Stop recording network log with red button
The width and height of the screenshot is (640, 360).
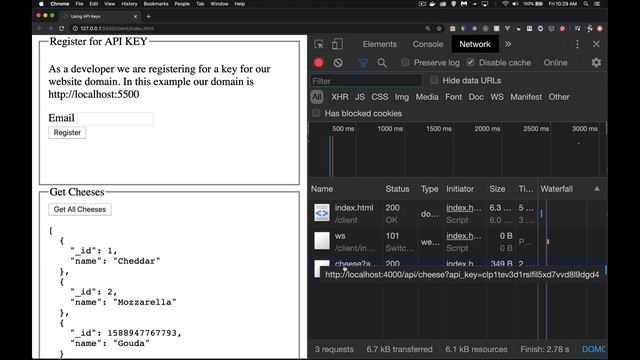pyautogui.click(x=319, y=63)
